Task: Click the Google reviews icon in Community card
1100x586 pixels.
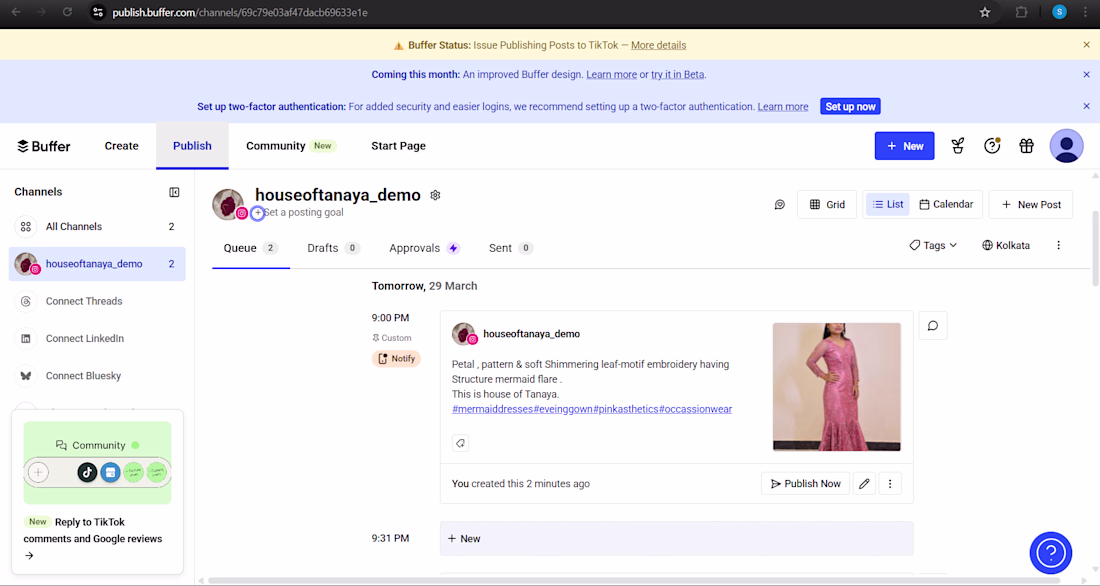Action: (x=110, y=472)
